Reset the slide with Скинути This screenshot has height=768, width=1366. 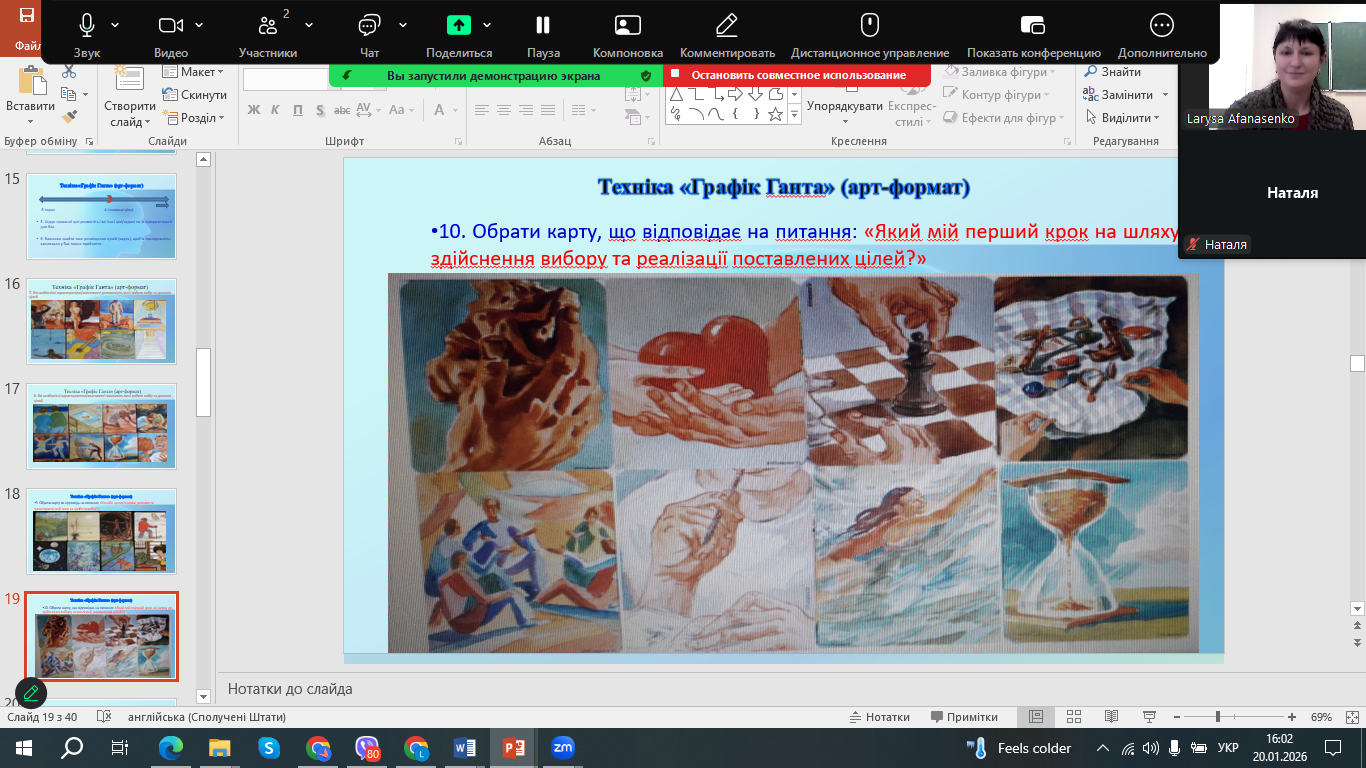coord(195,95)
